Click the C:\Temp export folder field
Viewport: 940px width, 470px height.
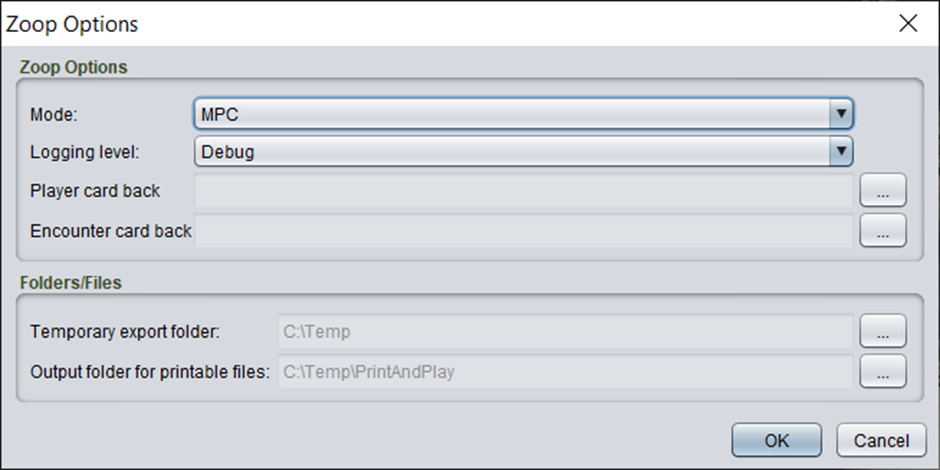pos(565,331)
